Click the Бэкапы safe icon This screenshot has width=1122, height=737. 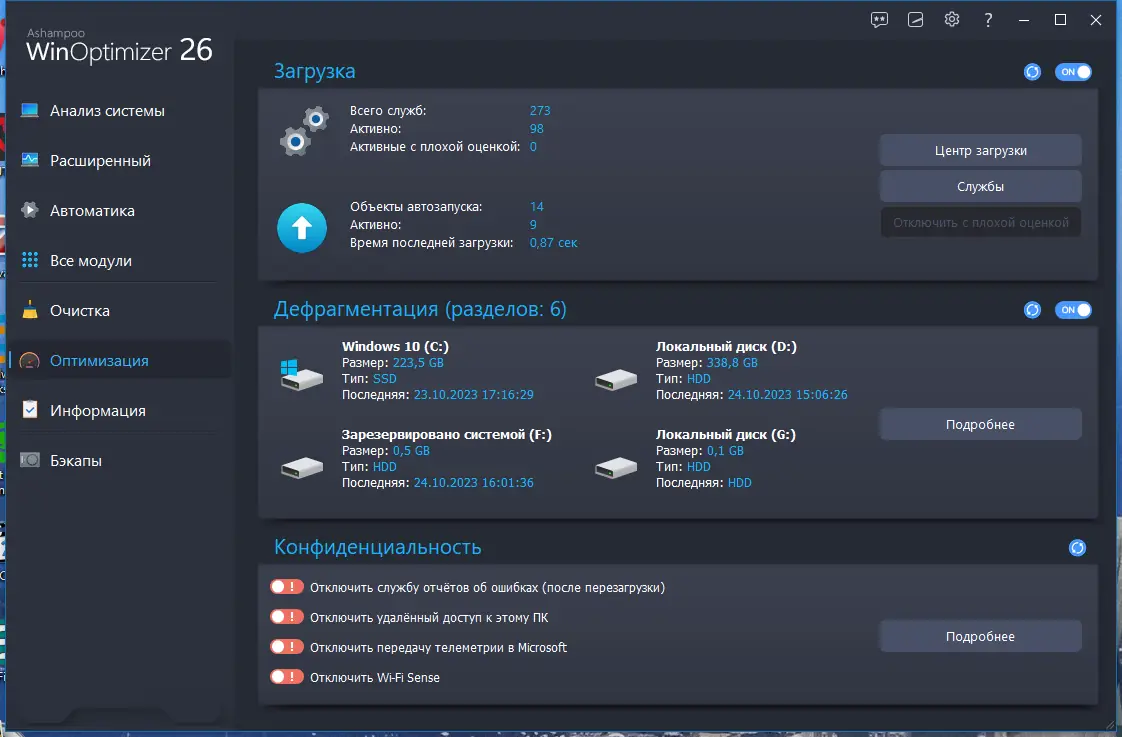pos(30,459)
